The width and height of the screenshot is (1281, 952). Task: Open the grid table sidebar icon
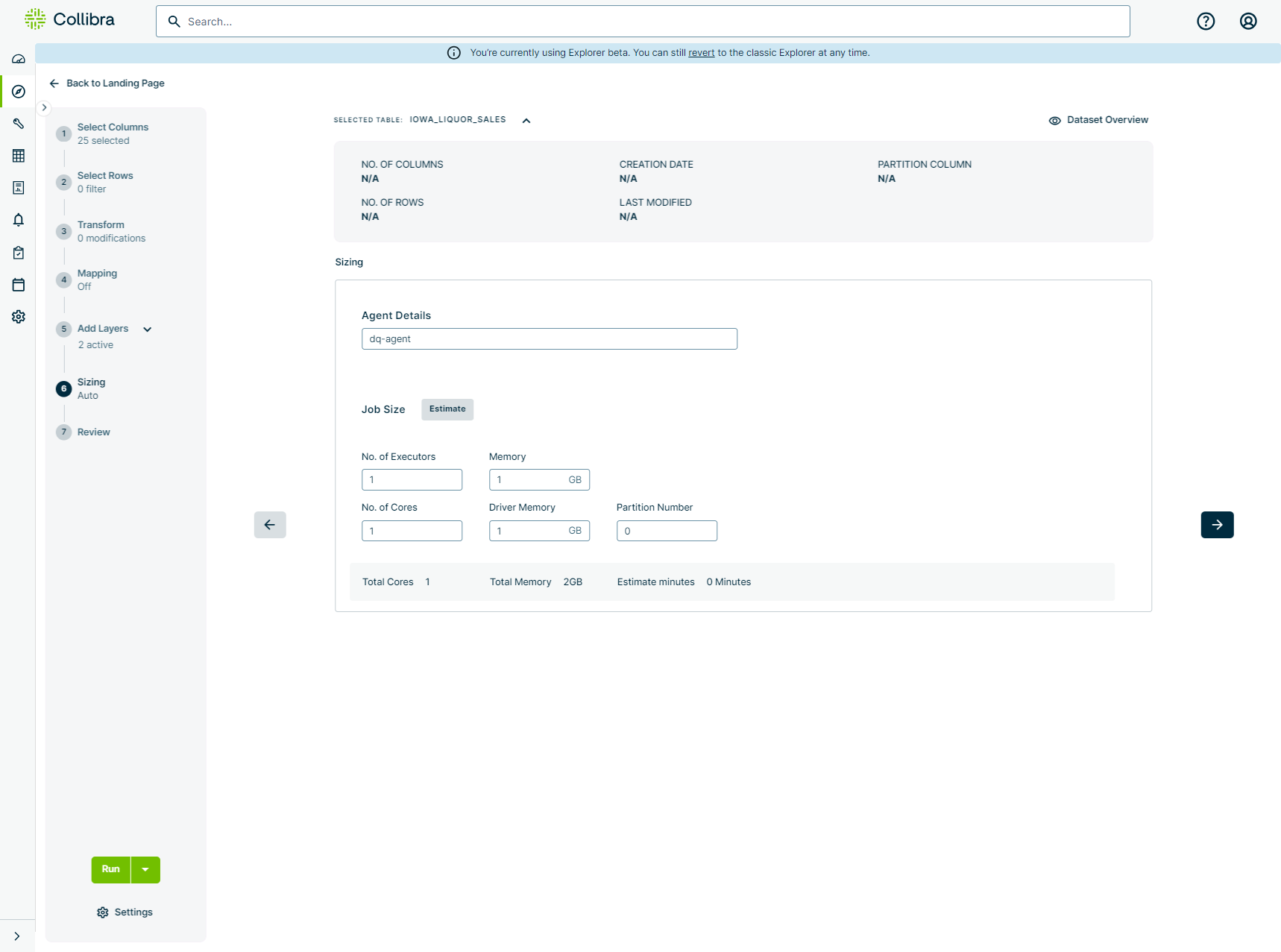coord(19,156)
